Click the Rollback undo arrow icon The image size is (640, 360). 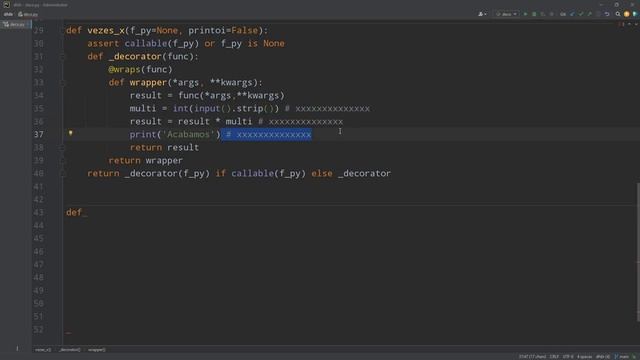click(x=607, y=14)
